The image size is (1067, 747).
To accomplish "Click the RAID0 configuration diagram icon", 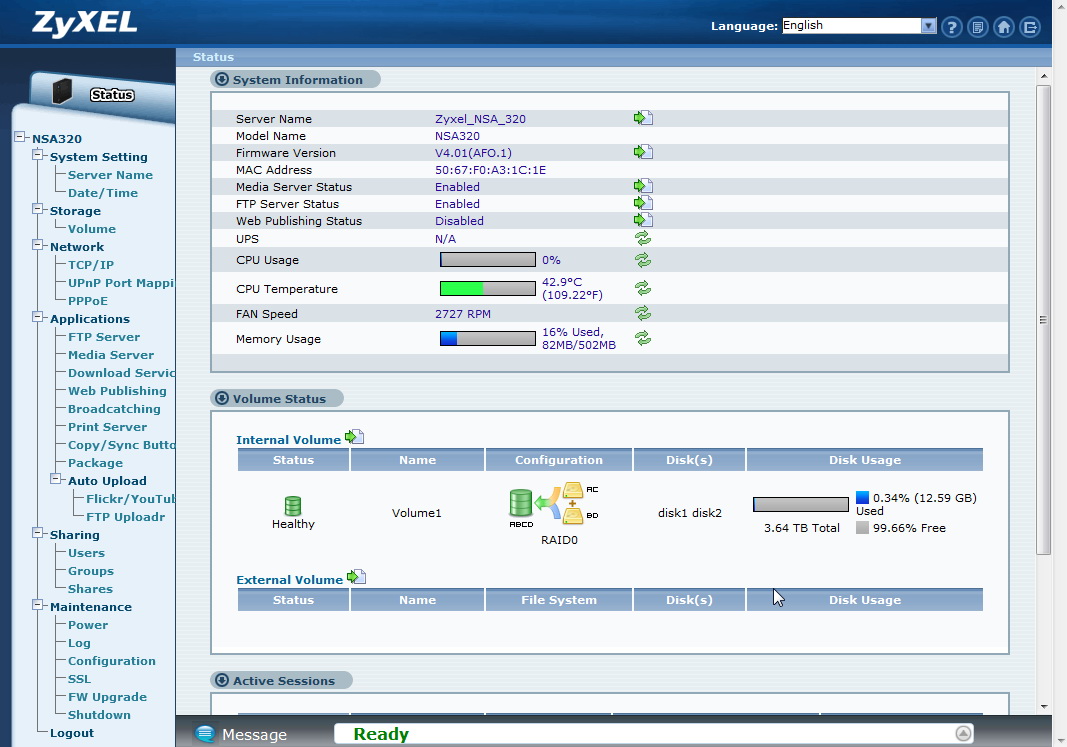I will pyautogui.click(x=554, y=505).
